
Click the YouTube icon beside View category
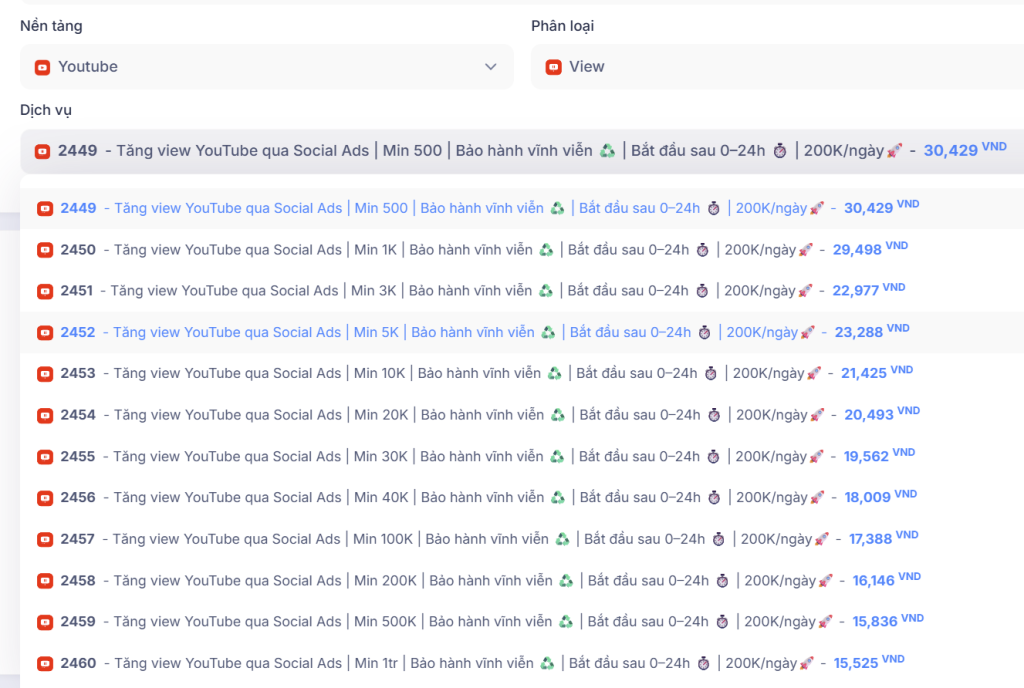point(553,67)
